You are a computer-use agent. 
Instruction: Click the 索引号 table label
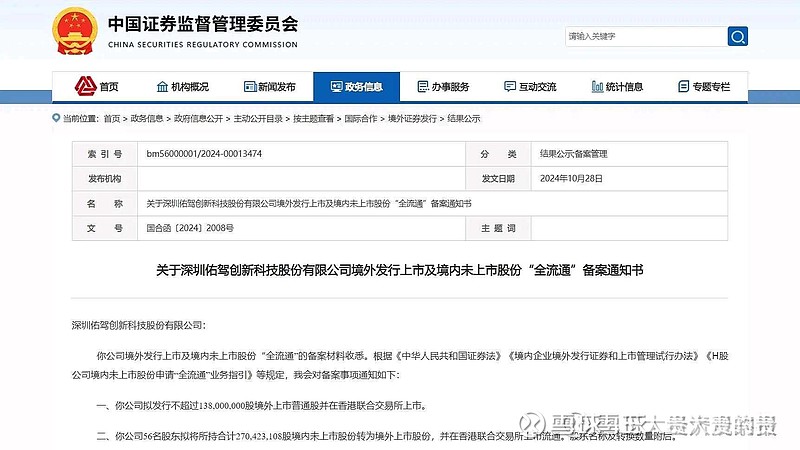coord(105,154)
